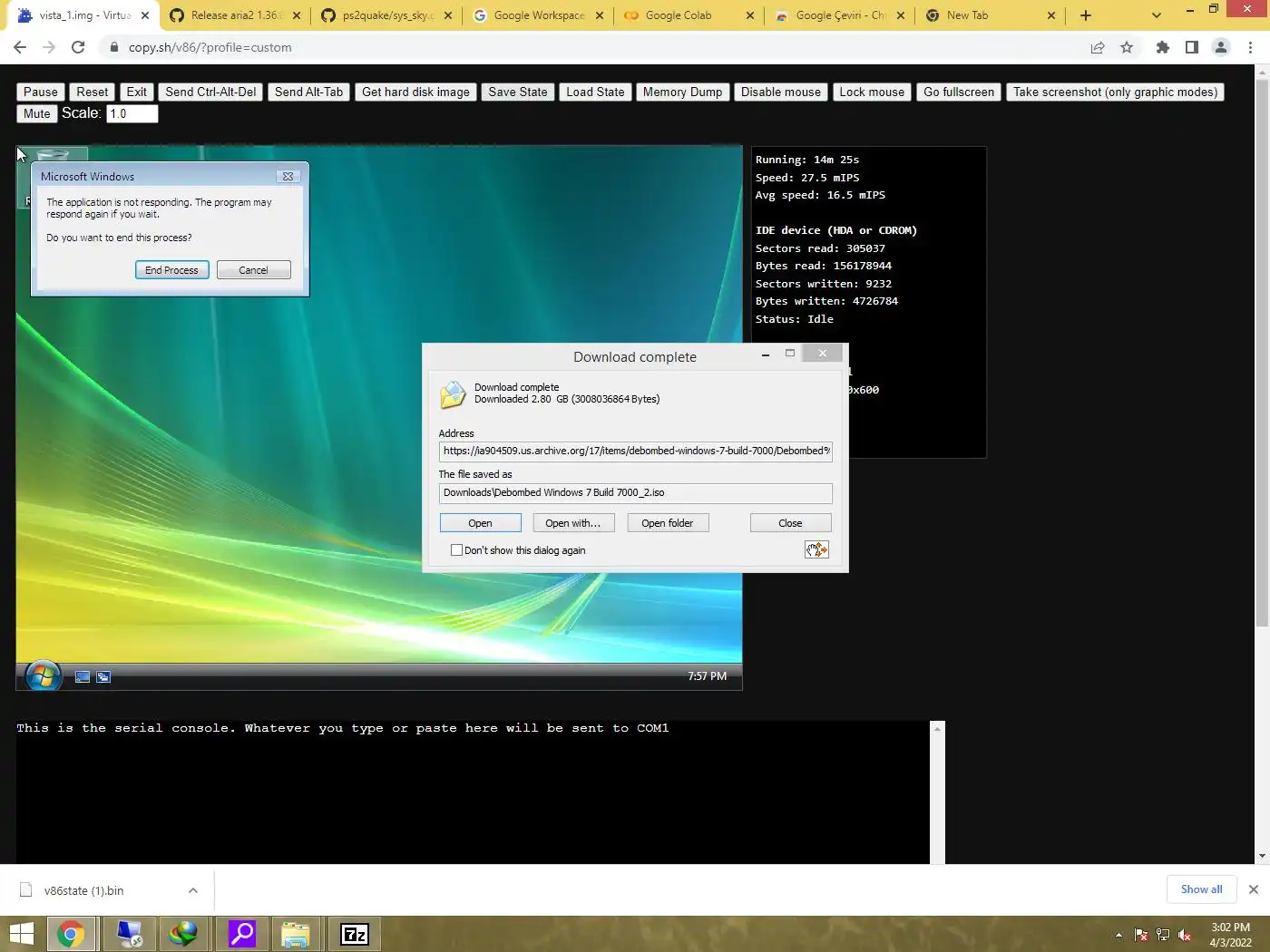Open Internet Download Manager taskbar icon
Screen dimensions: 1270x952
tap(183, 934)
